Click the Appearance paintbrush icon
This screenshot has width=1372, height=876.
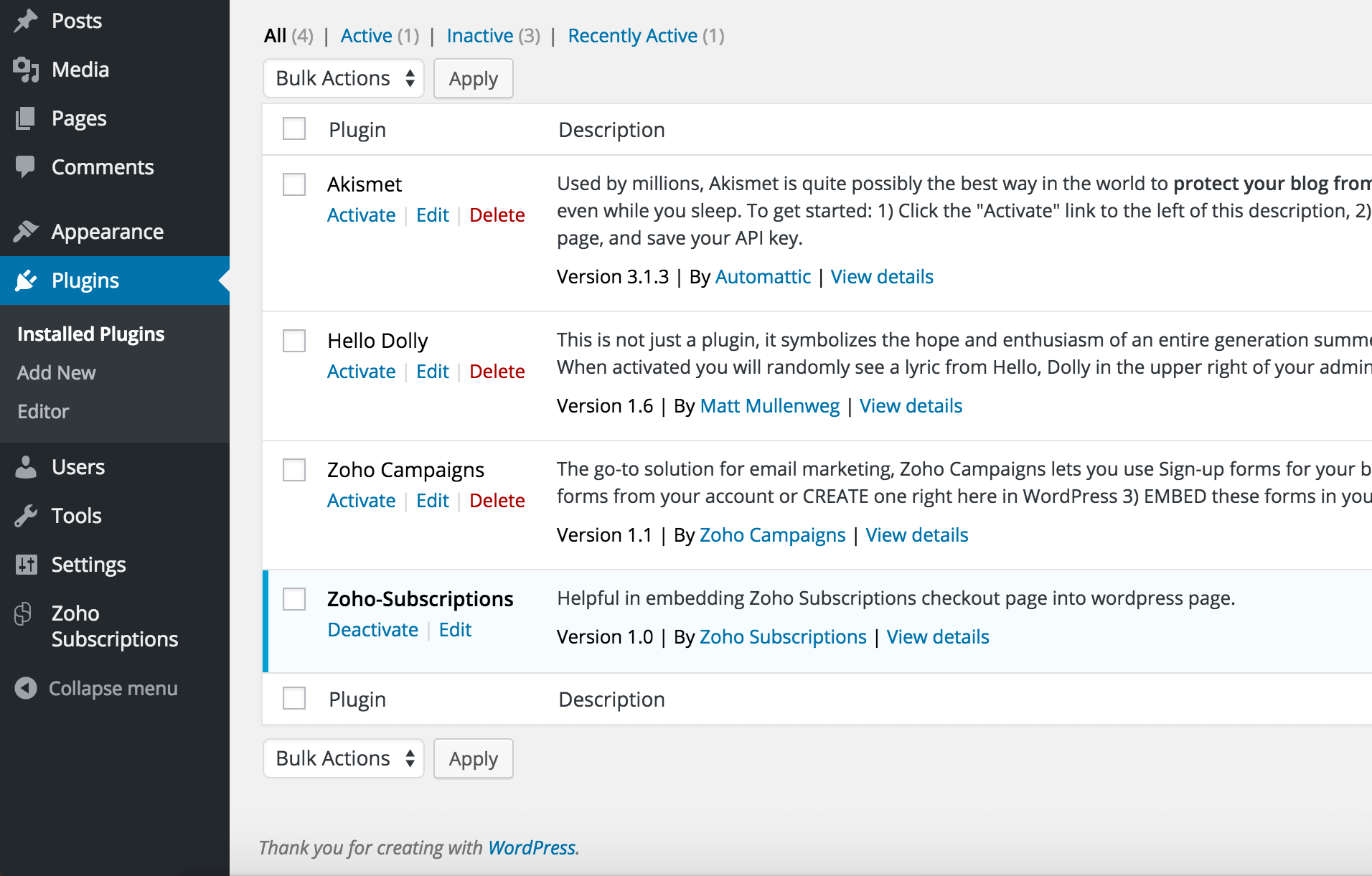26,232
